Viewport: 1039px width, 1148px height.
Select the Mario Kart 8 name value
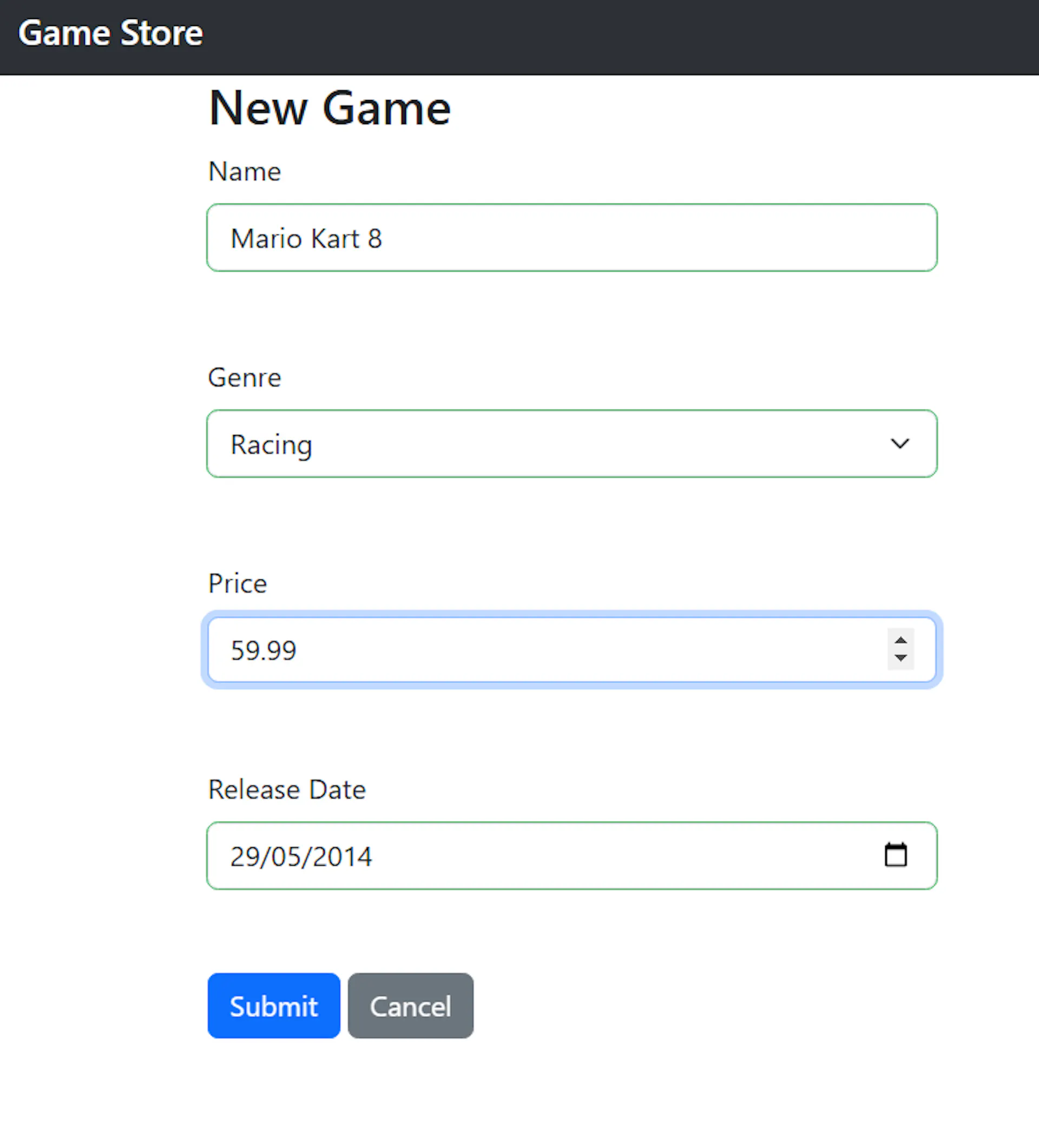click(x=306, y=238)
